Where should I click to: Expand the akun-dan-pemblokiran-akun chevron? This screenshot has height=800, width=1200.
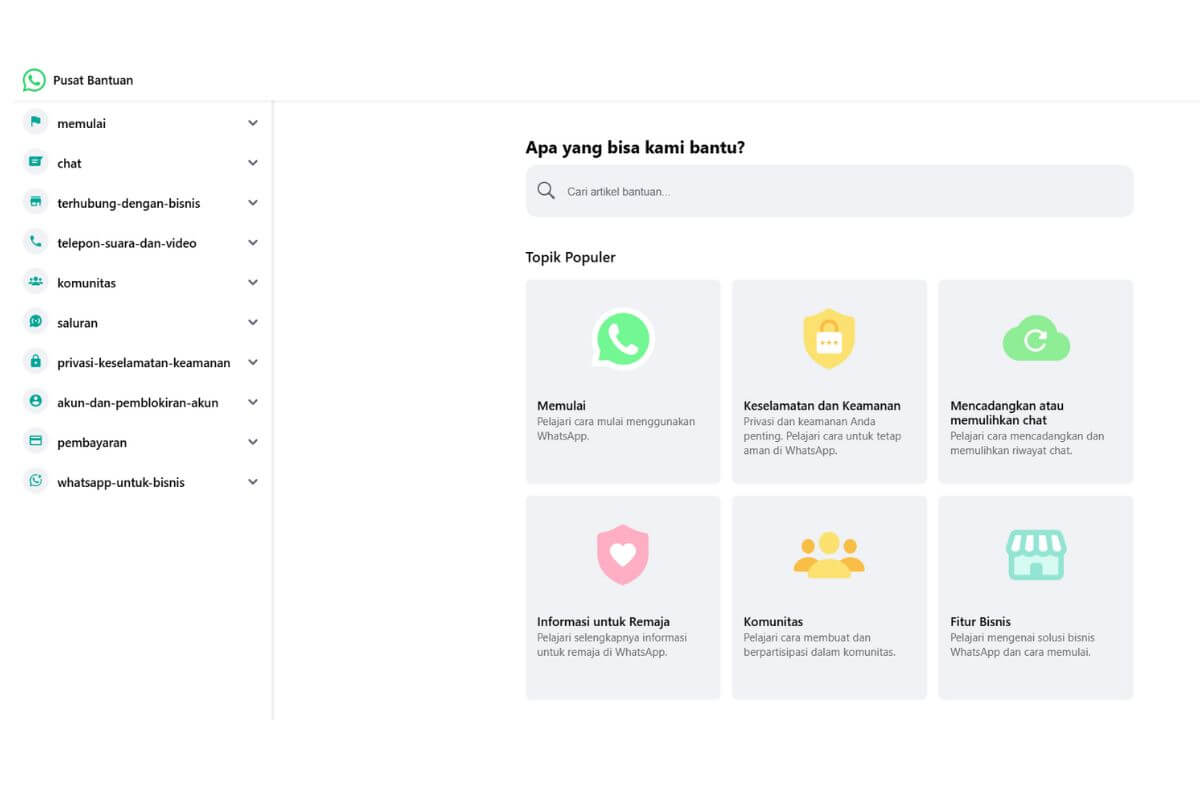253,402
